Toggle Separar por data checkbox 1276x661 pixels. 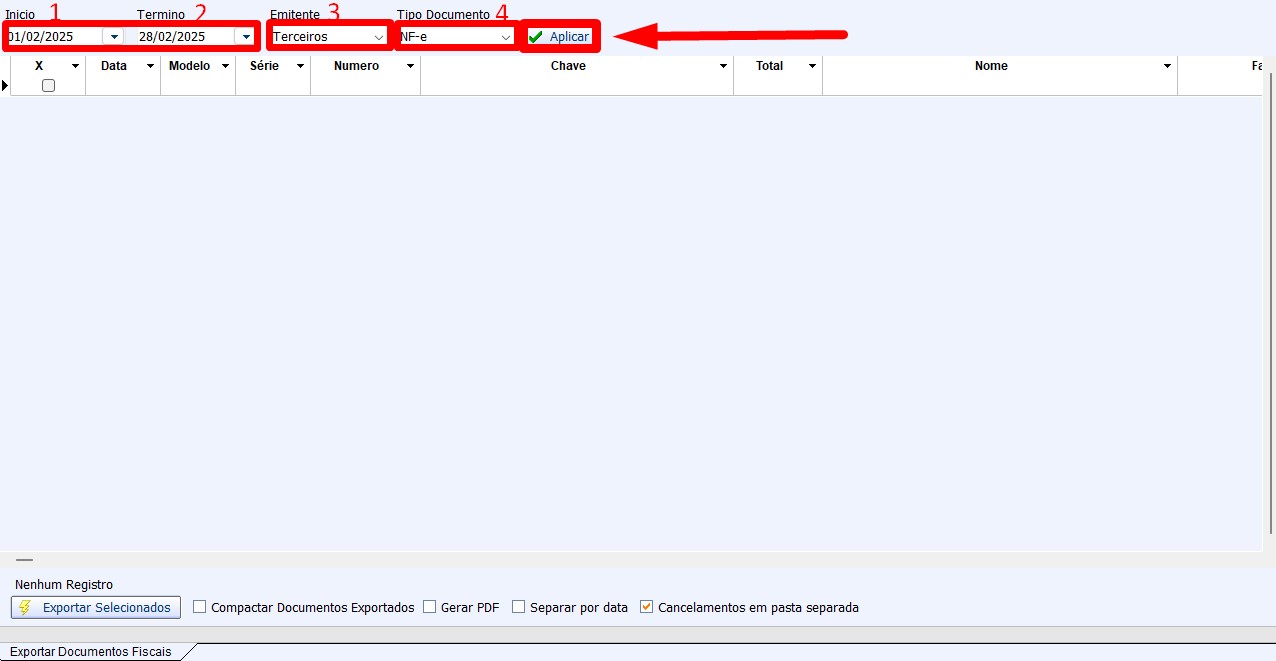pos(518,607)
